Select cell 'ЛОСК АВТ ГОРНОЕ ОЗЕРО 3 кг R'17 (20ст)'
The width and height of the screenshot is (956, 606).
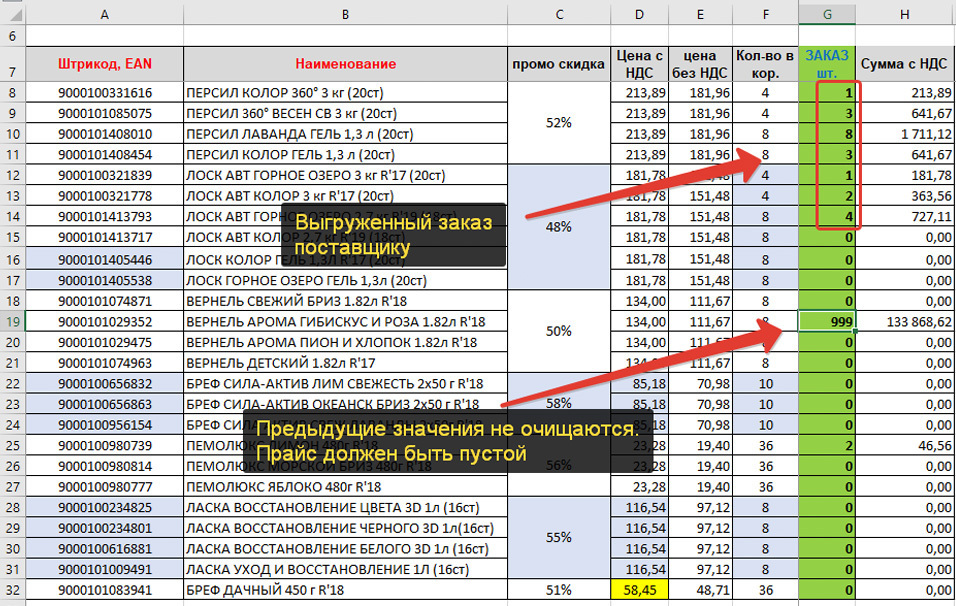tap(345, 176)
